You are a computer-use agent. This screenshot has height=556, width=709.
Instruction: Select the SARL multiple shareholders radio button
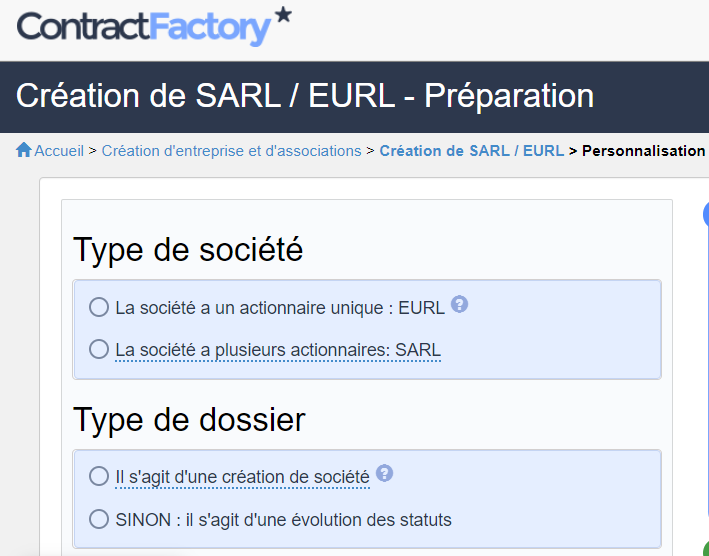click(99, 349)
